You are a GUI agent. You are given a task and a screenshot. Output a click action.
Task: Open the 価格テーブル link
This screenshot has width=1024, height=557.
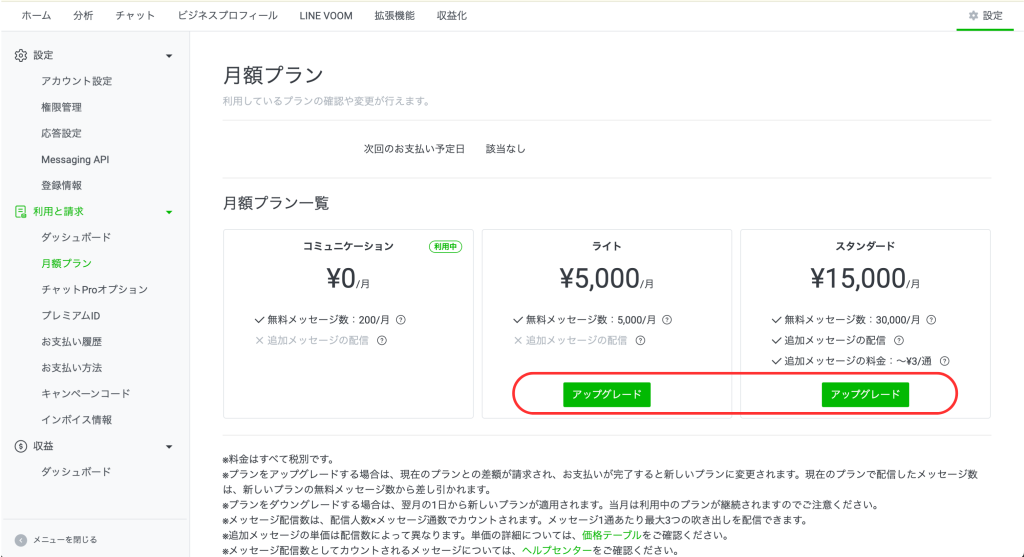(x=605, y=535)
